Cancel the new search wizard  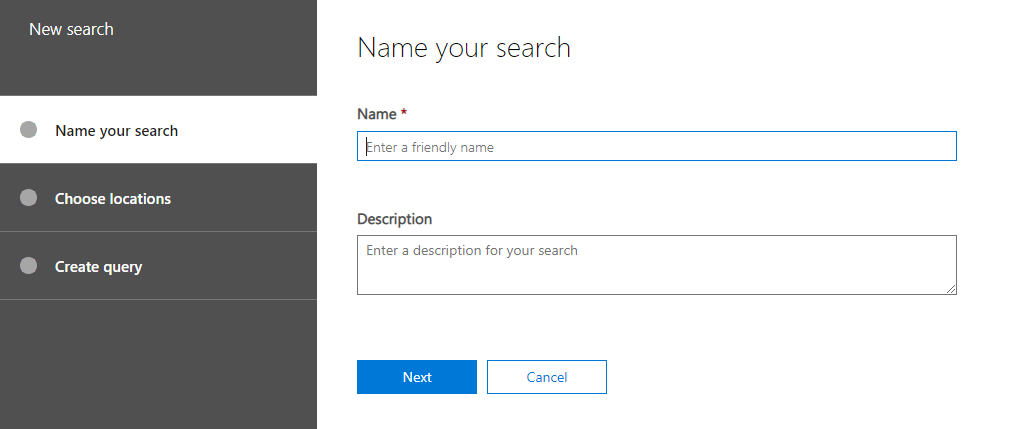pos(546,377)
